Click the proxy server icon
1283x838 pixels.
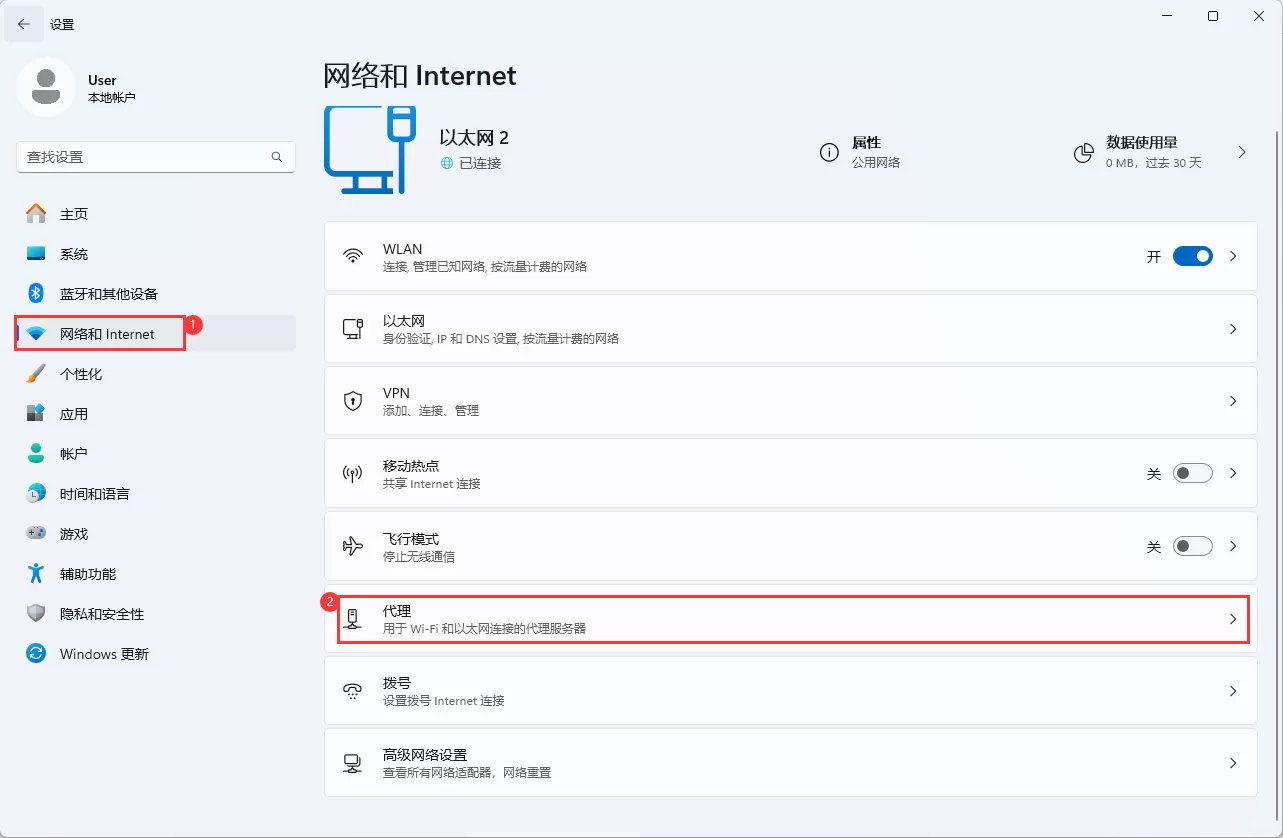pos(353,619)
